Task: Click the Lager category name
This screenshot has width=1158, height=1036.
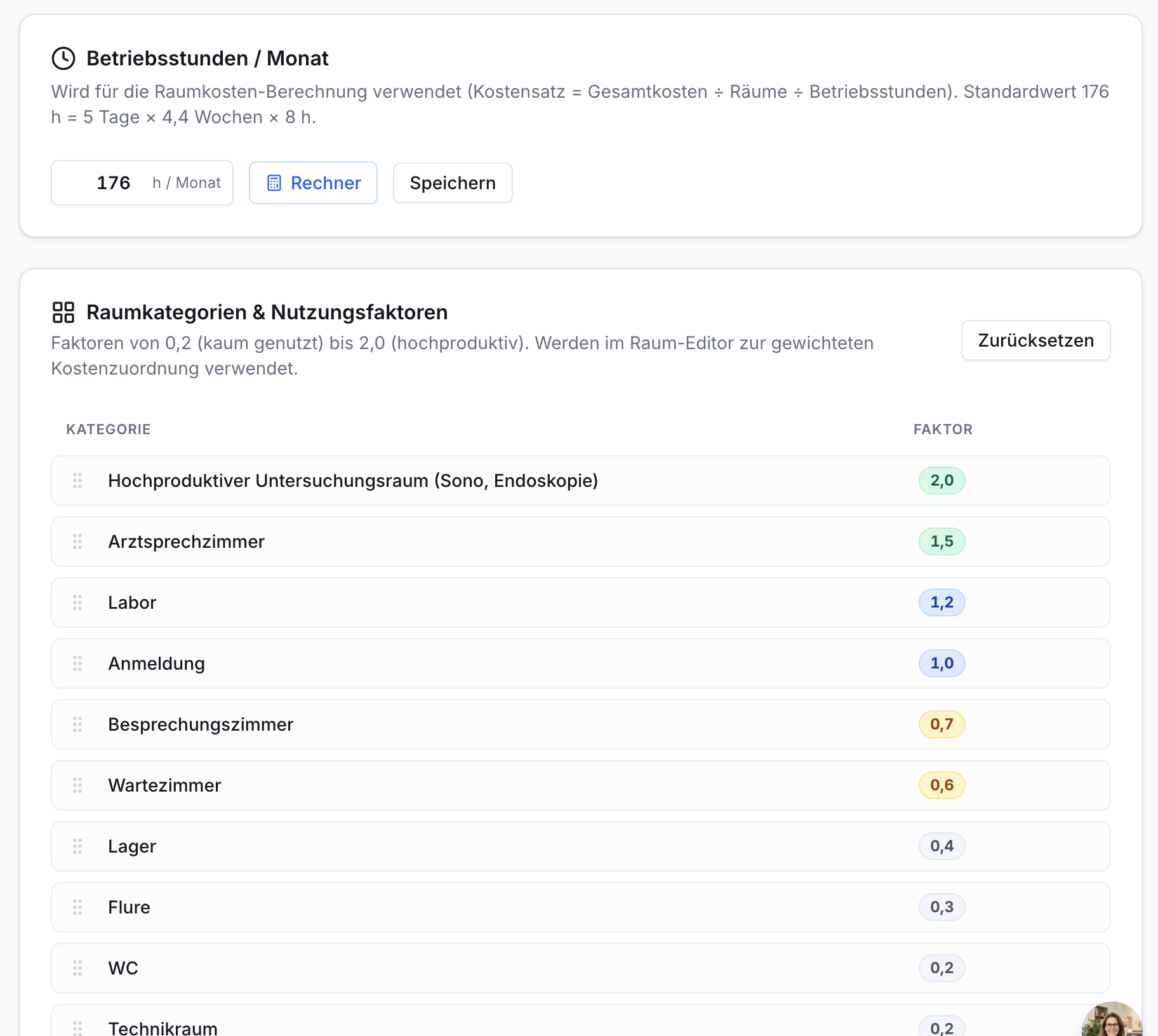Action: point(132,847)
